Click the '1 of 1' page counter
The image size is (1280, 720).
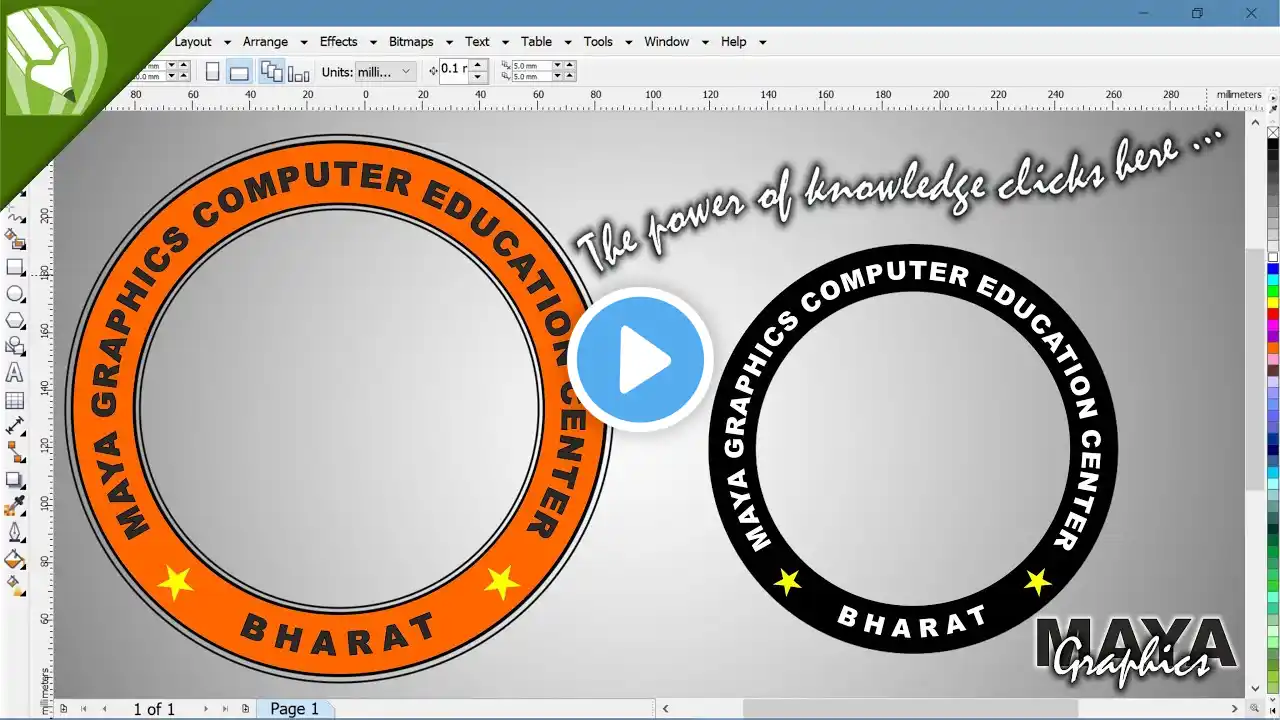[x=154, y=709]
